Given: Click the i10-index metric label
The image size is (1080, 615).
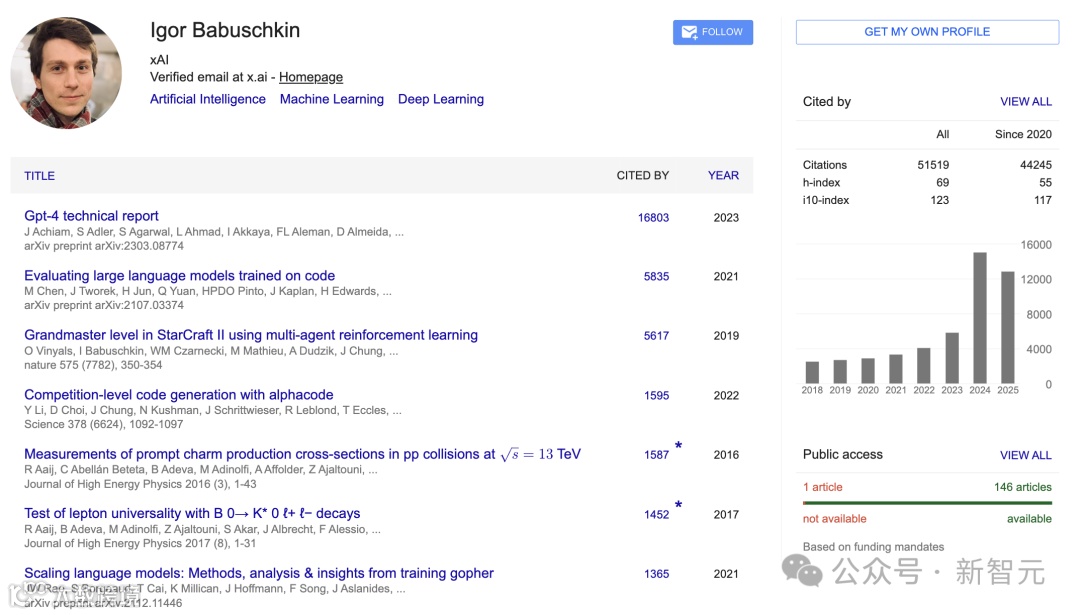Looking at the screenshot, I should (826, 200).
